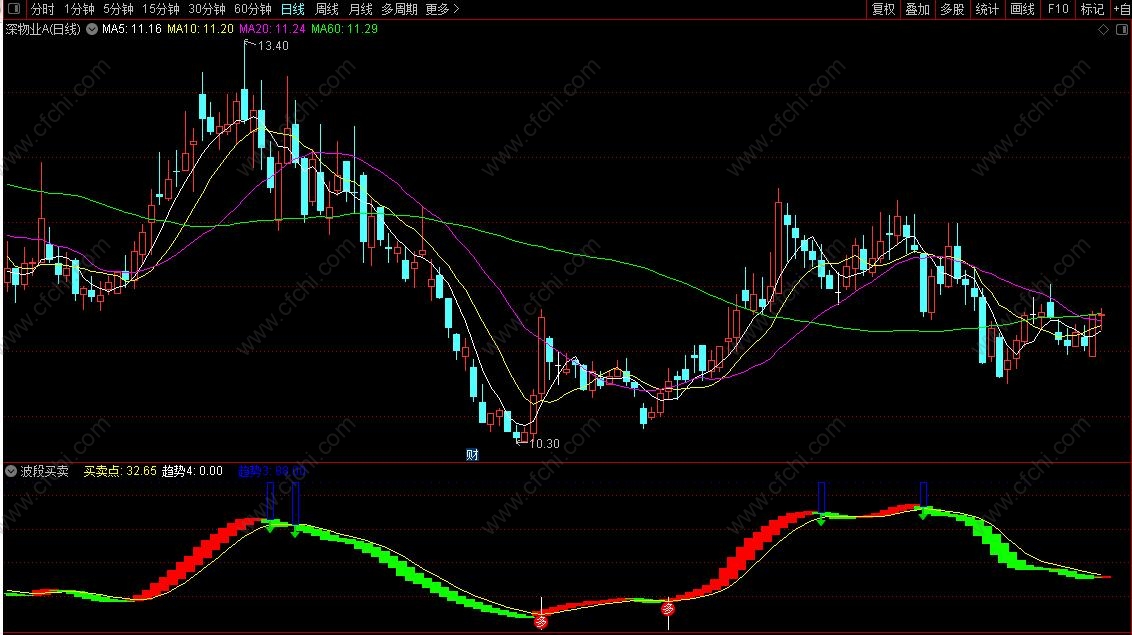1132x635 pixels.
Task: Click the MA60: 11.29 label
Action: tap(344, 29)
